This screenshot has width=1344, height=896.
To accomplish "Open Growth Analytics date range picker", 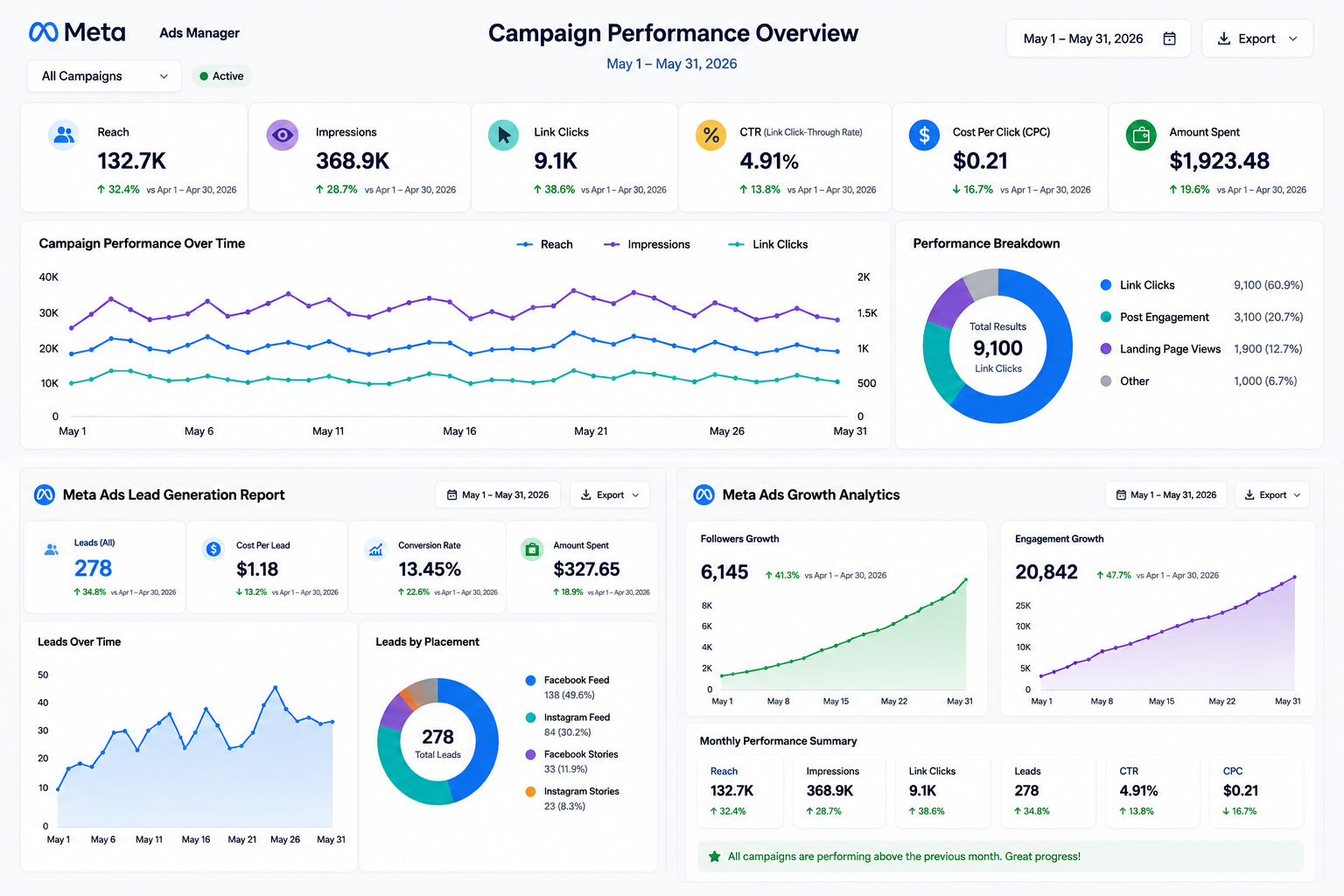I will pos(1166,495).
